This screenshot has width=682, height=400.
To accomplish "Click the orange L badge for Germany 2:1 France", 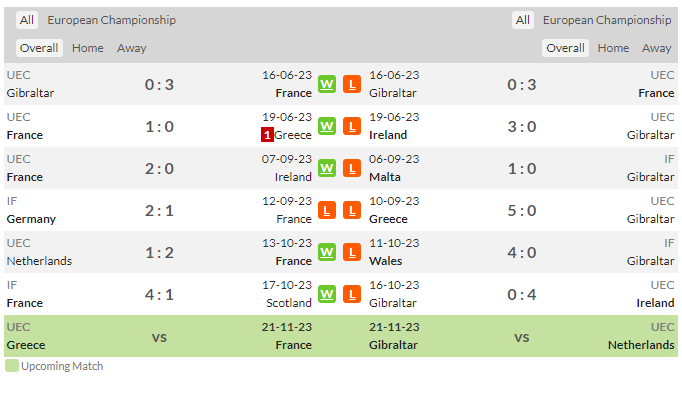I will point(327,210).
